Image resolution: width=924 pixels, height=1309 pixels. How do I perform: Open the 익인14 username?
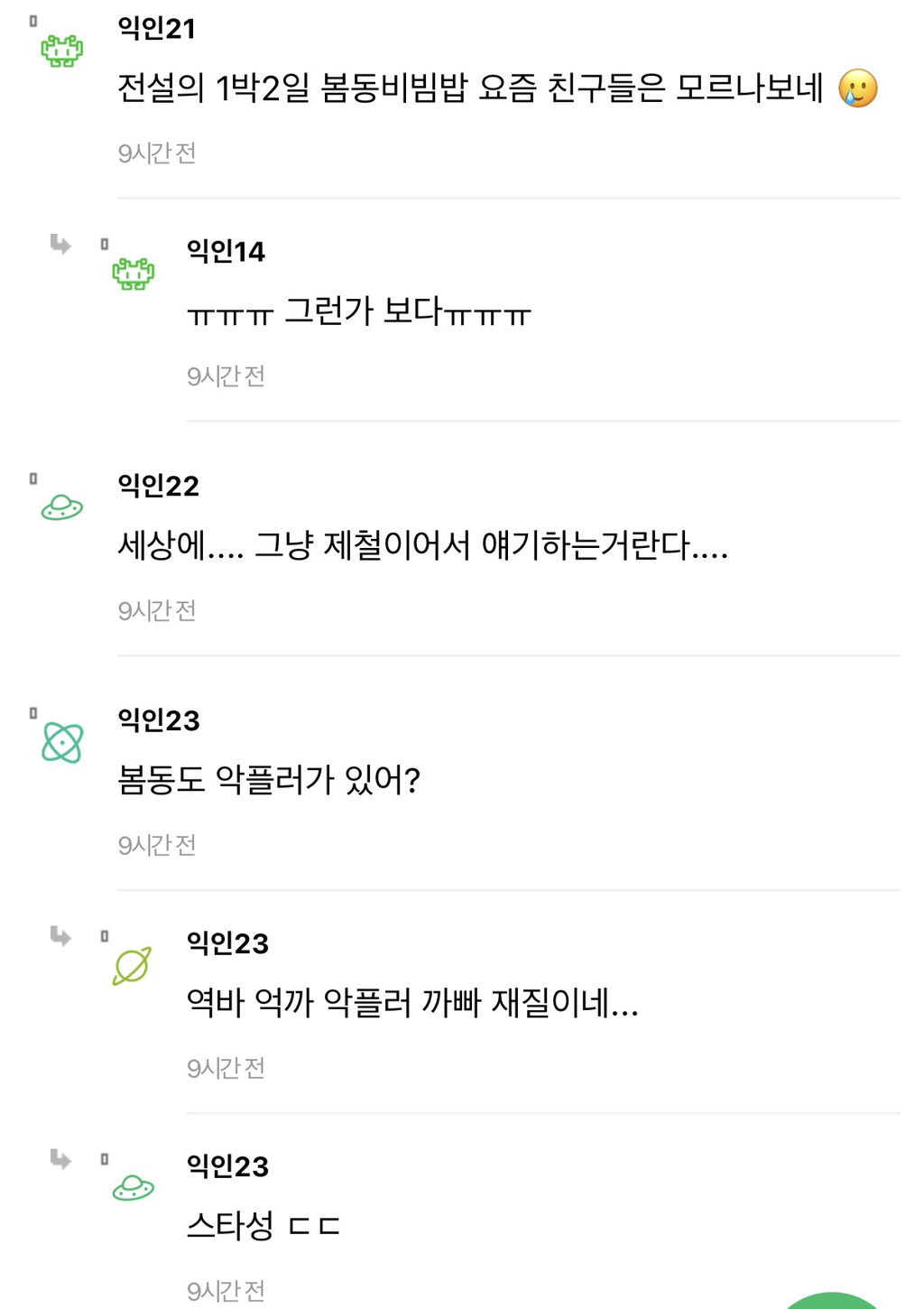226,251
